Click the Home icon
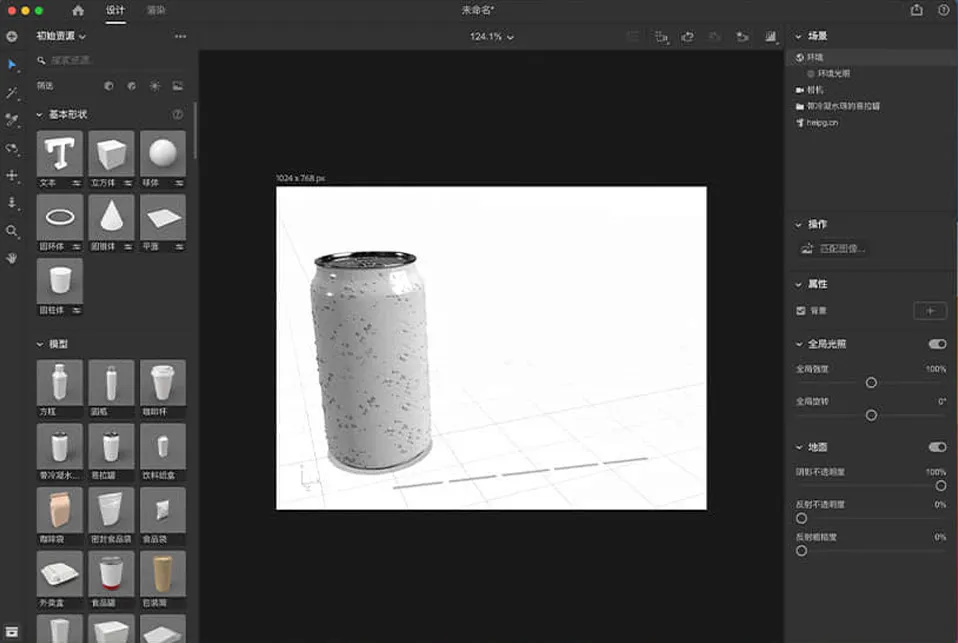 (78, 10)
